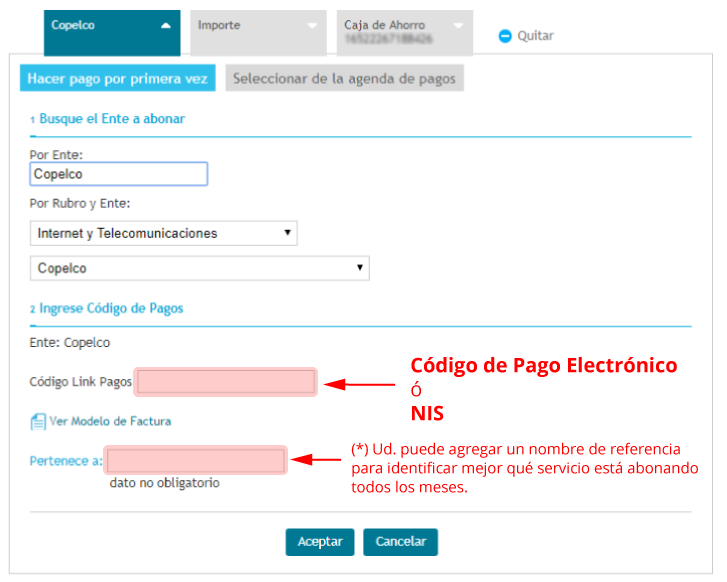Click 'Busque el Ente a abonar' heading
The height and width of the screenshot is (582, 727).
(x=112, y=119)
